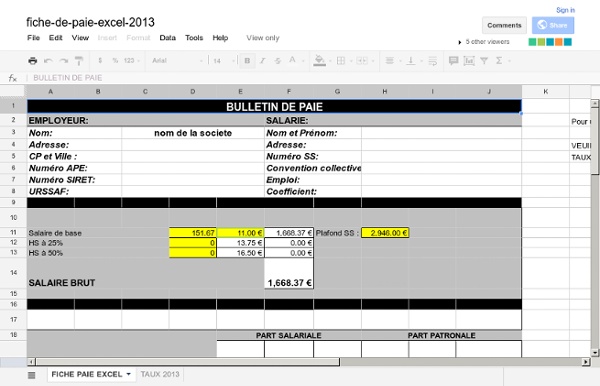This screenshot has width=600, height=386.
Task: Open the Arial font family dropdown
Action: (177, 60)
